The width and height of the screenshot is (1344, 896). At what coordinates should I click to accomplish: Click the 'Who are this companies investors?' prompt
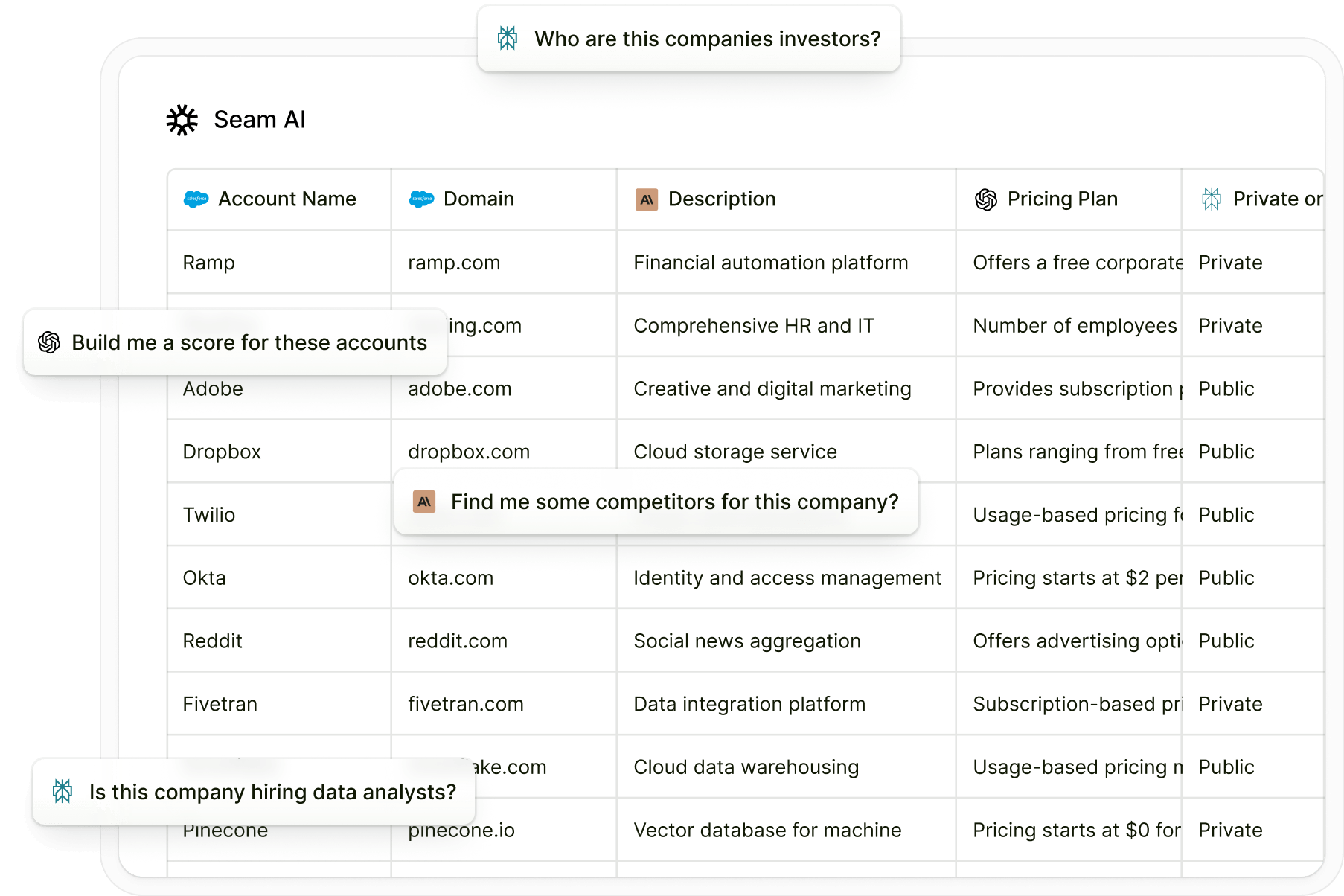tap(707, 39)
